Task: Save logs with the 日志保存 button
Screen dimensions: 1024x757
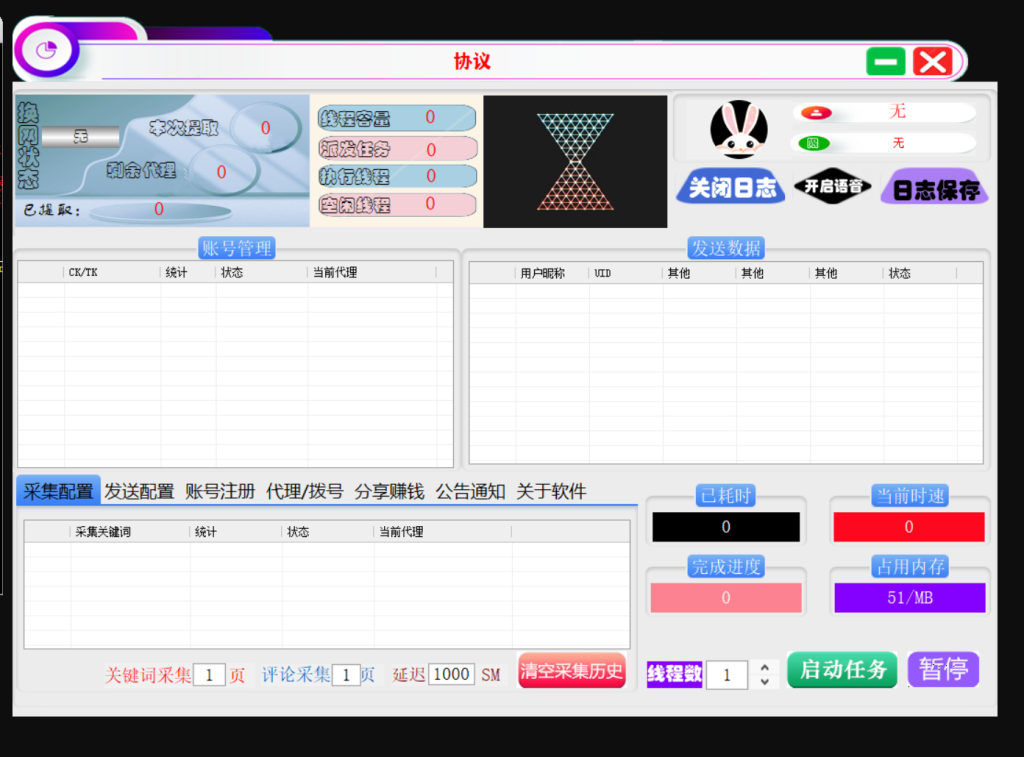Action: pos(935,189)
